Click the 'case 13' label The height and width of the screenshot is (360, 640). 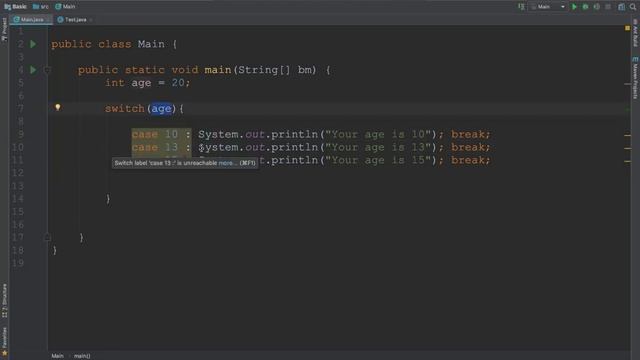coord(155,147)
